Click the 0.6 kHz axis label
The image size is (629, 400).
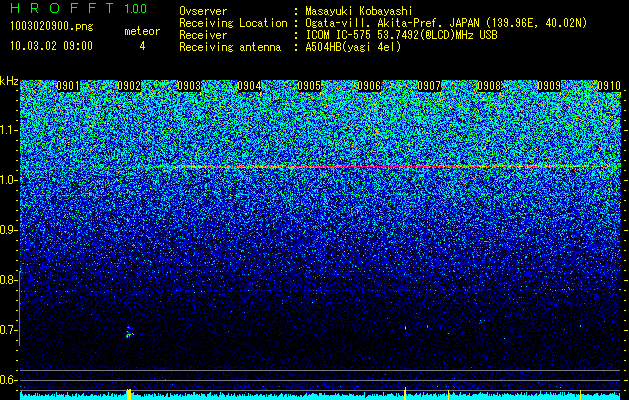(8, 380)
